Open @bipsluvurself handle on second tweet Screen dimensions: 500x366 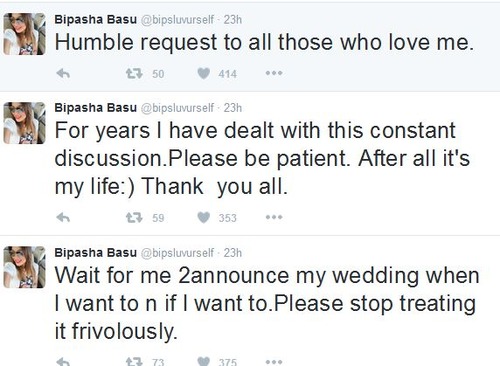pyautogui.click(x=177, y=108)
